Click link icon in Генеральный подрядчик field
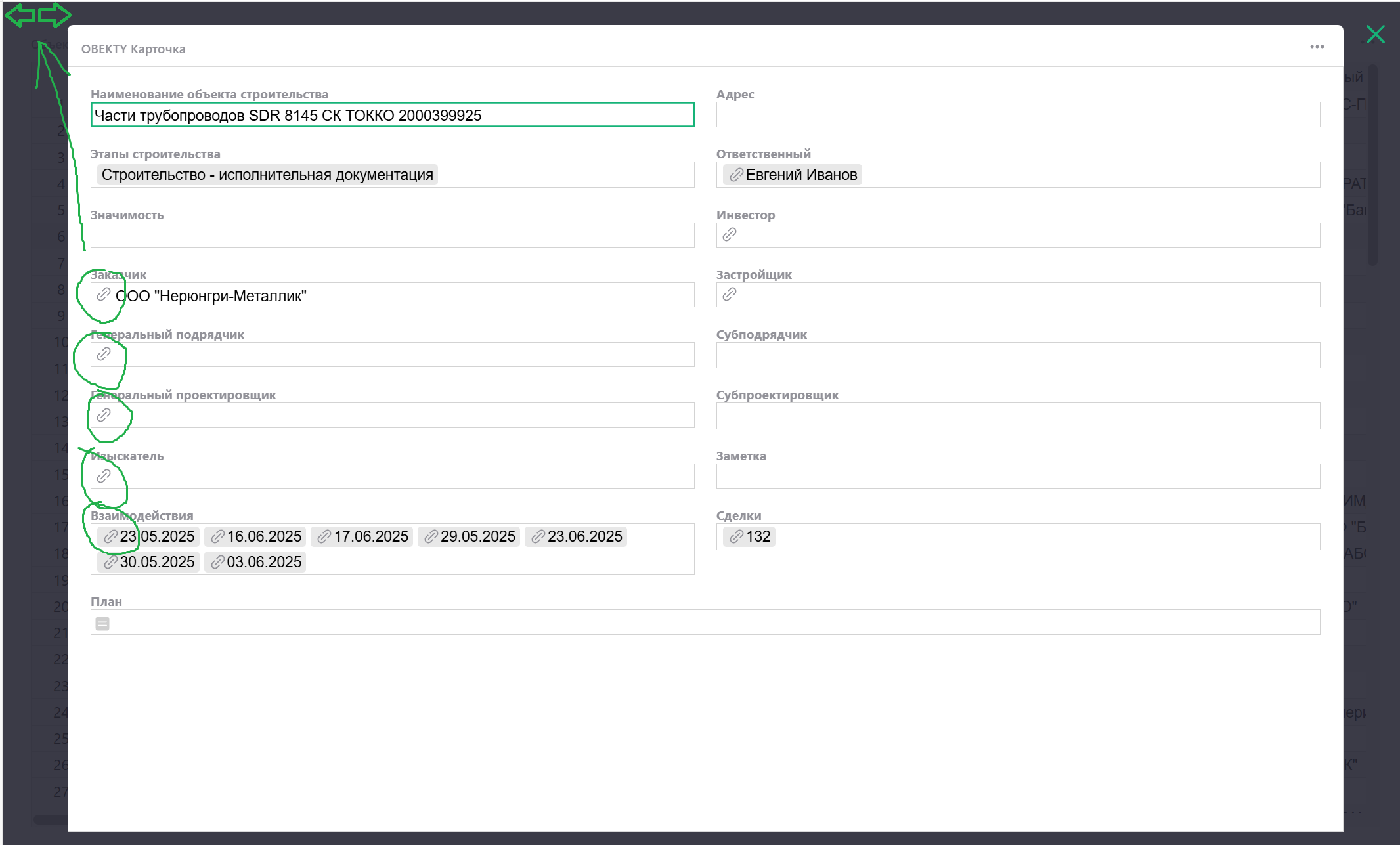 click(104, 355)
